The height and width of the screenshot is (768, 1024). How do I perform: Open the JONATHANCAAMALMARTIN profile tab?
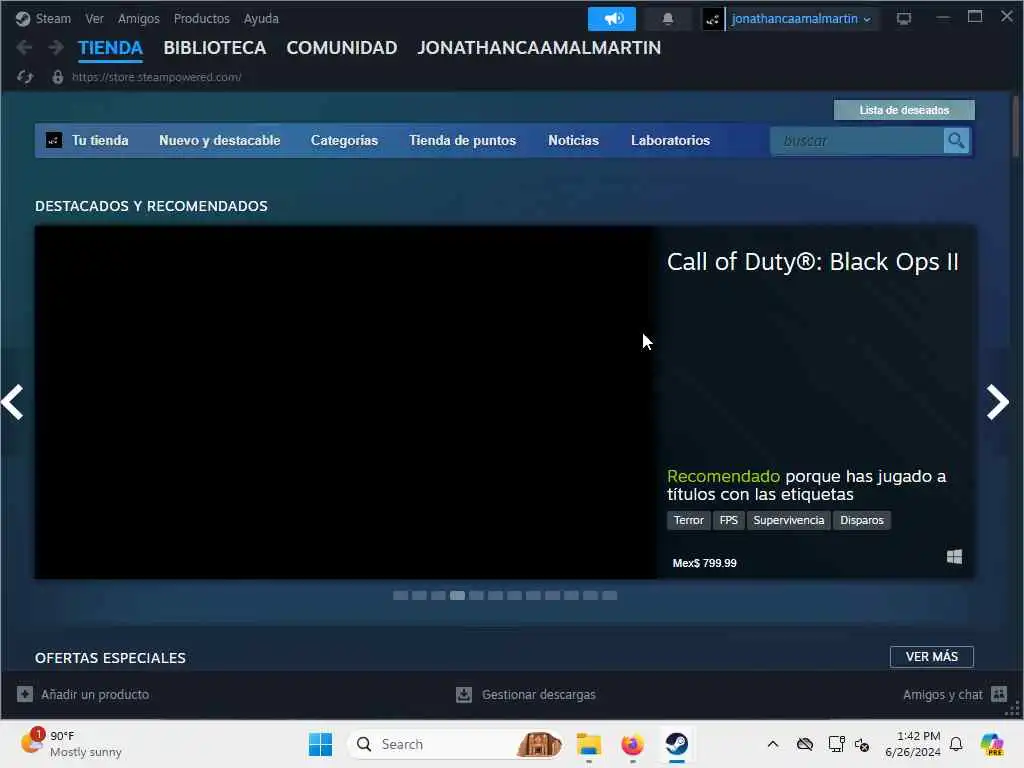[539, 48]
